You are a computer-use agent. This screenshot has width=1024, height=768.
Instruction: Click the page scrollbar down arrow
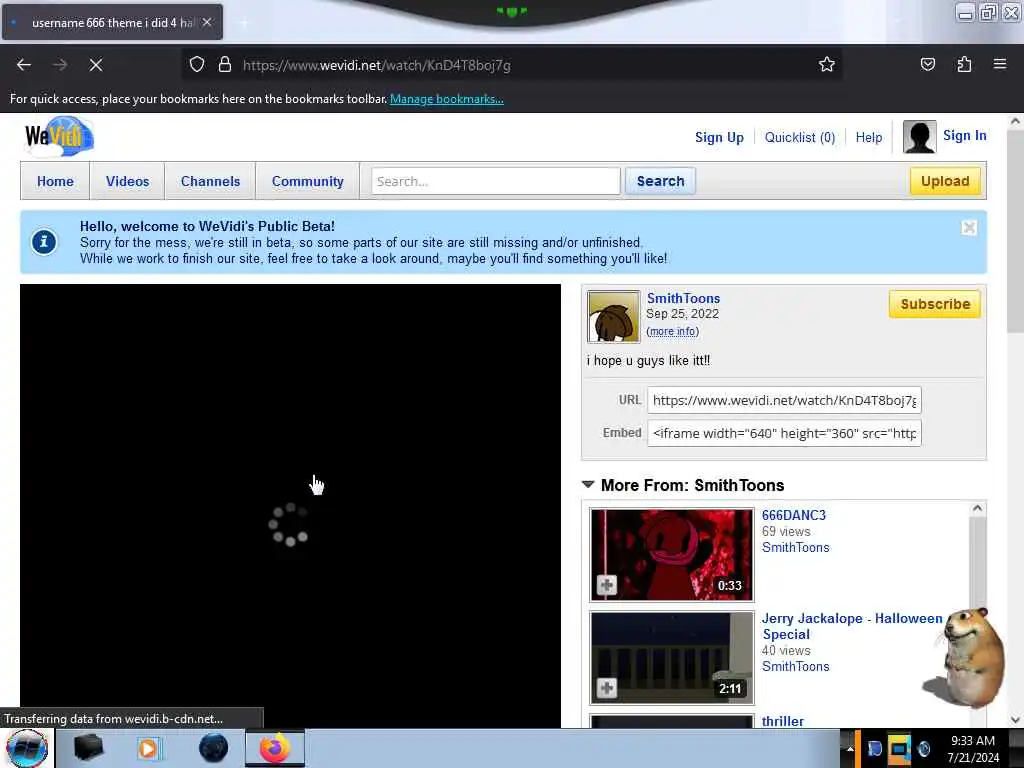pyautogui.click(x=1015, y=720)
